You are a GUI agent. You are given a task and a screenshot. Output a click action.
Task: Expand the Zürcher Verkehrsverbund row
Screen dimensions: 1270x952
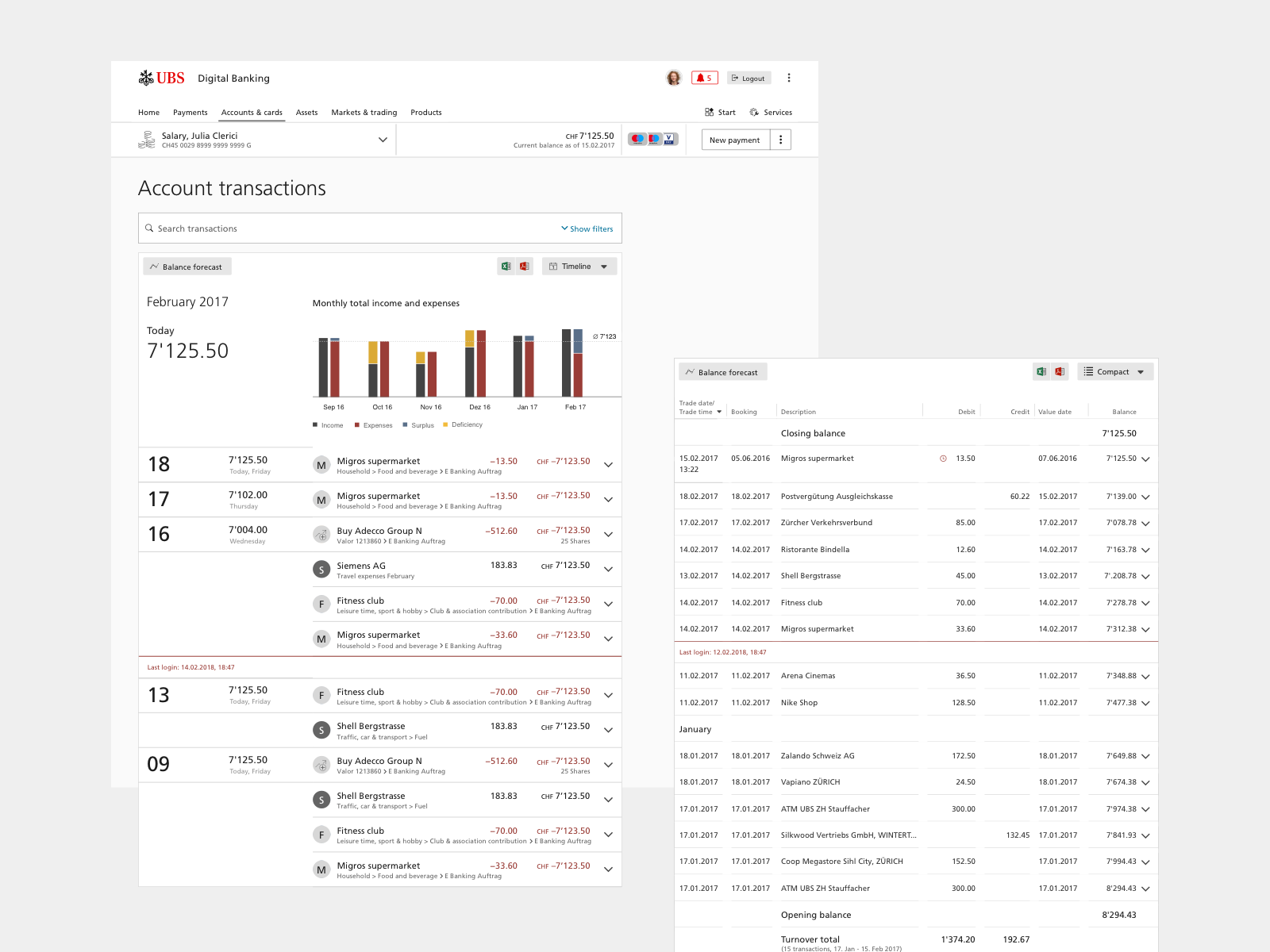tap(1145, 524)
